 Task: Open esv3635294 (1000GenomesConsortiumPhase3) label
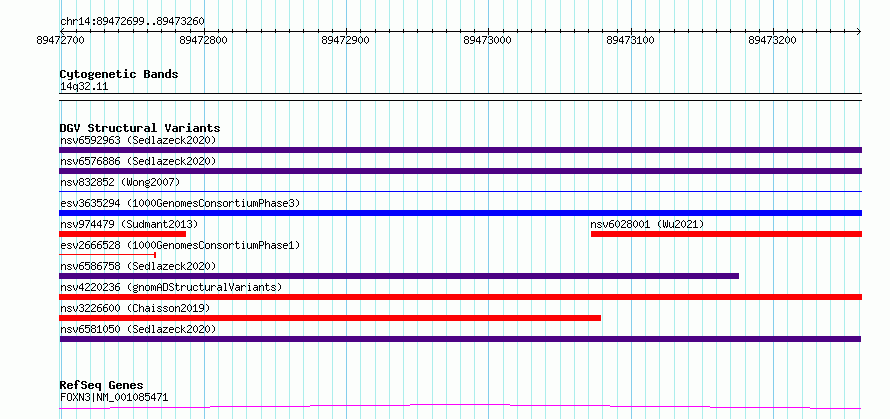pos(179,203)
